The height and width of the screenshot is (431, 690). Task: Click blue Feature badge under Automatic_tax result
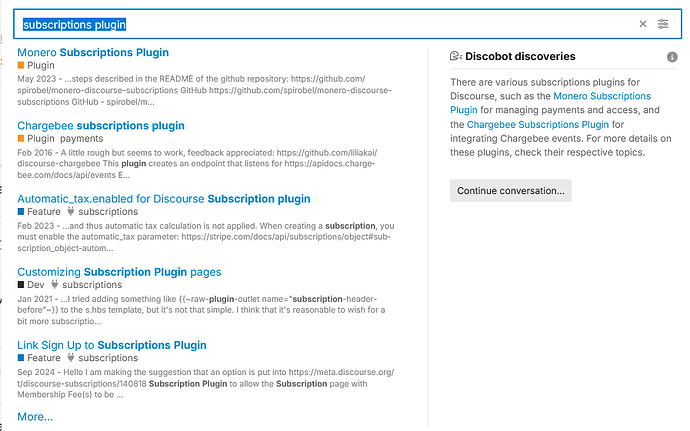pyautogui.click(x=21, y=211)
